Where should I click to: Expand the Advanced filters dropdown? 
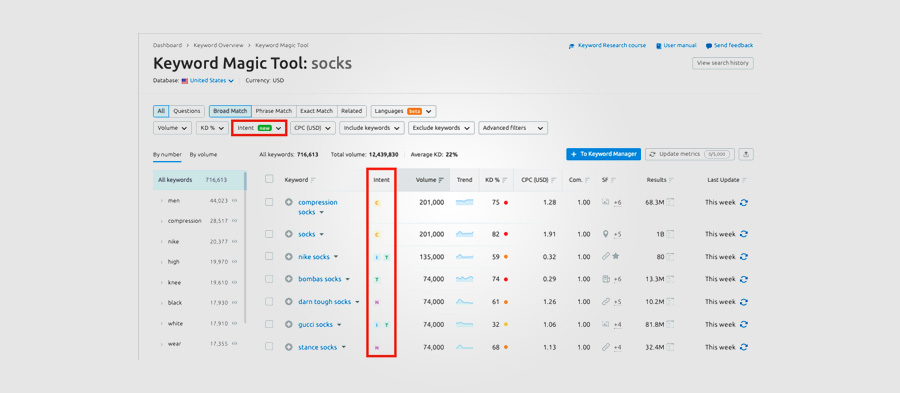(x=513, y=128)
